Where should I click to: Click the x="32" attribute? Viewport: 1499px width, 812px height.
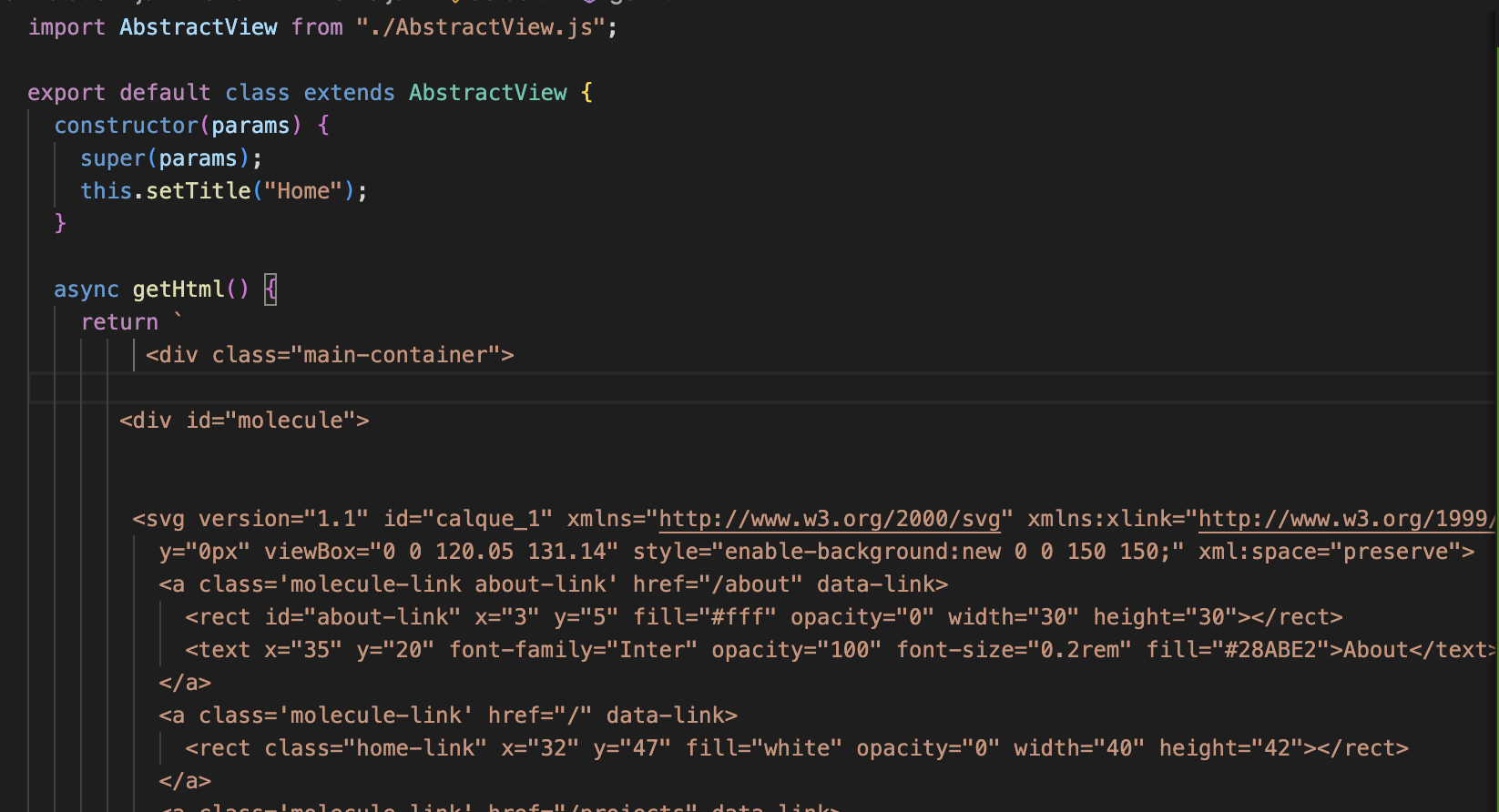pos(540,748)
